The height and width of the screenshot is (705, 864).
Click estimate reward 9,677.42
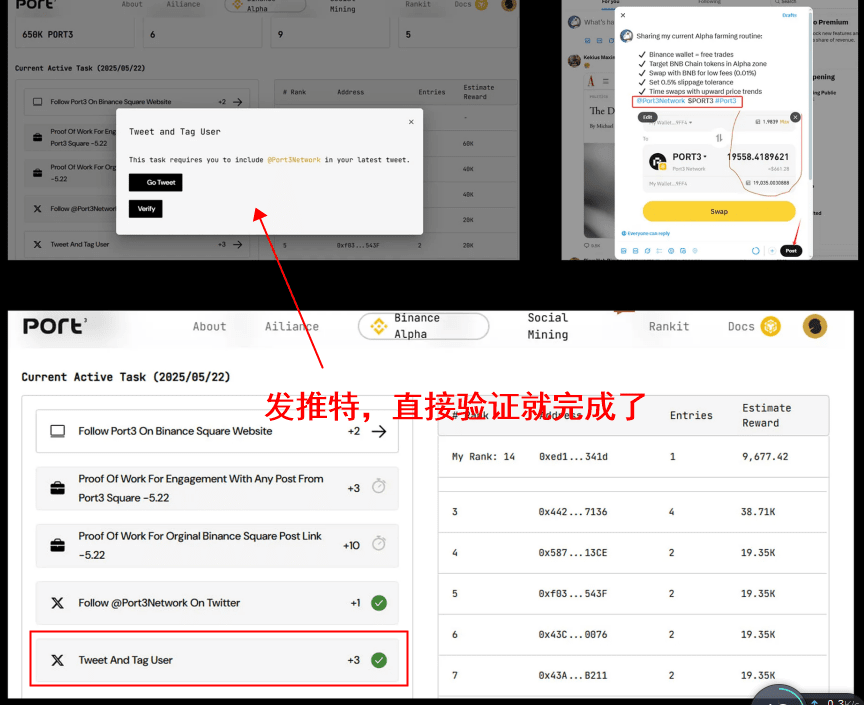click(x=765, y=456)
